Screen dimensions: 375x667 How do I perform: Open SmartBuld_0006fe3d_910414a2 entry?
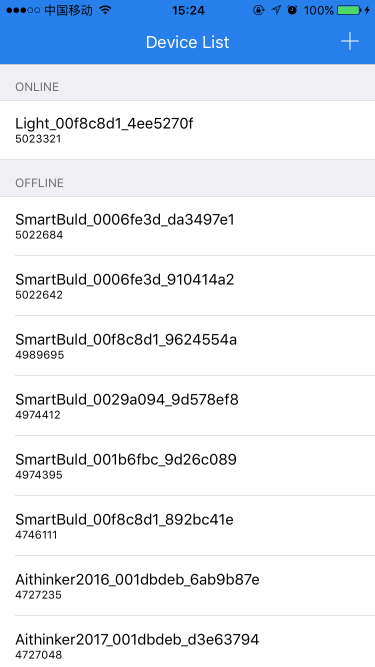tap(188, 286)
